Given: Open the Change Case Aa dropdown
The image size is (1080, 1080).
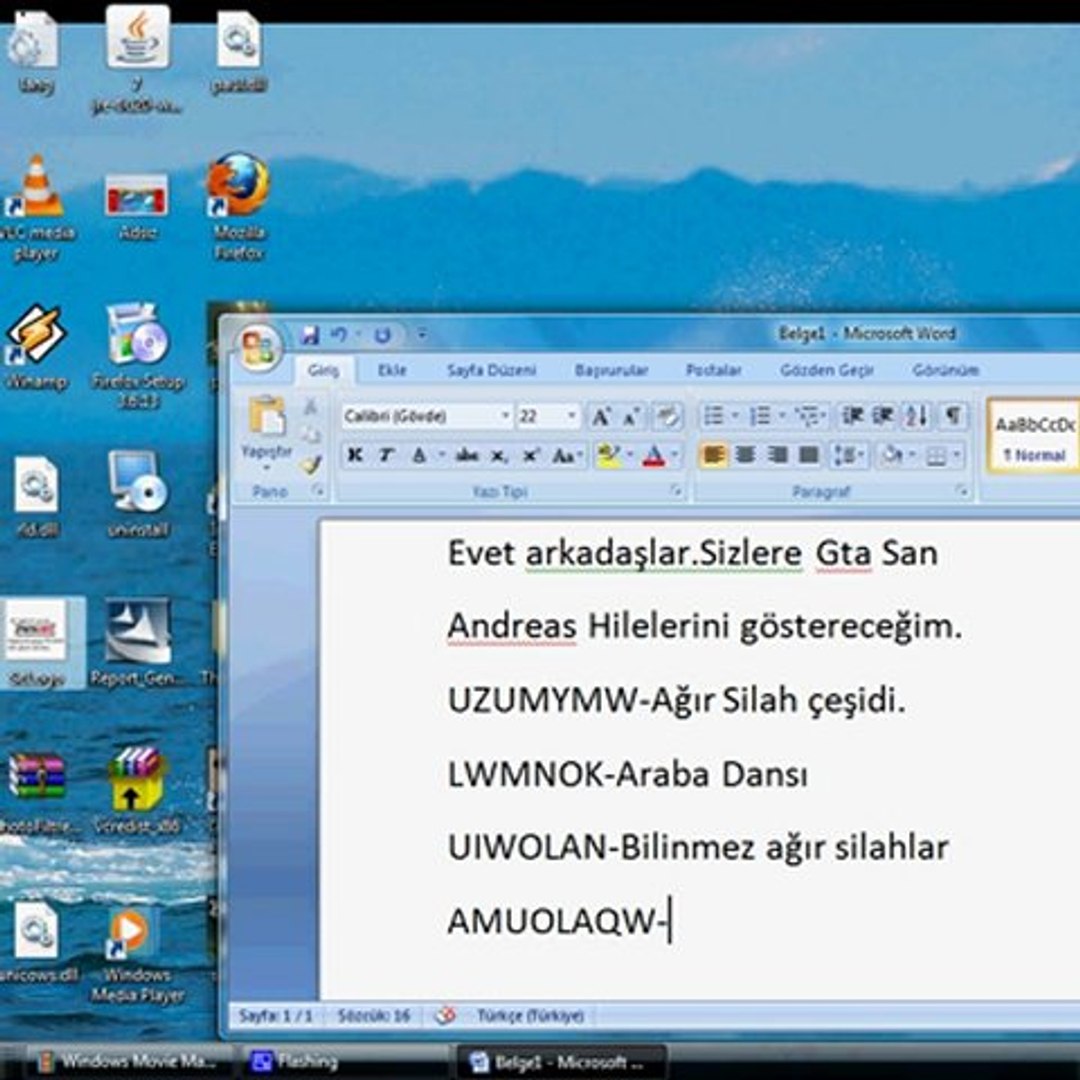Looking at the screenshot, I should tap(568, 455).
